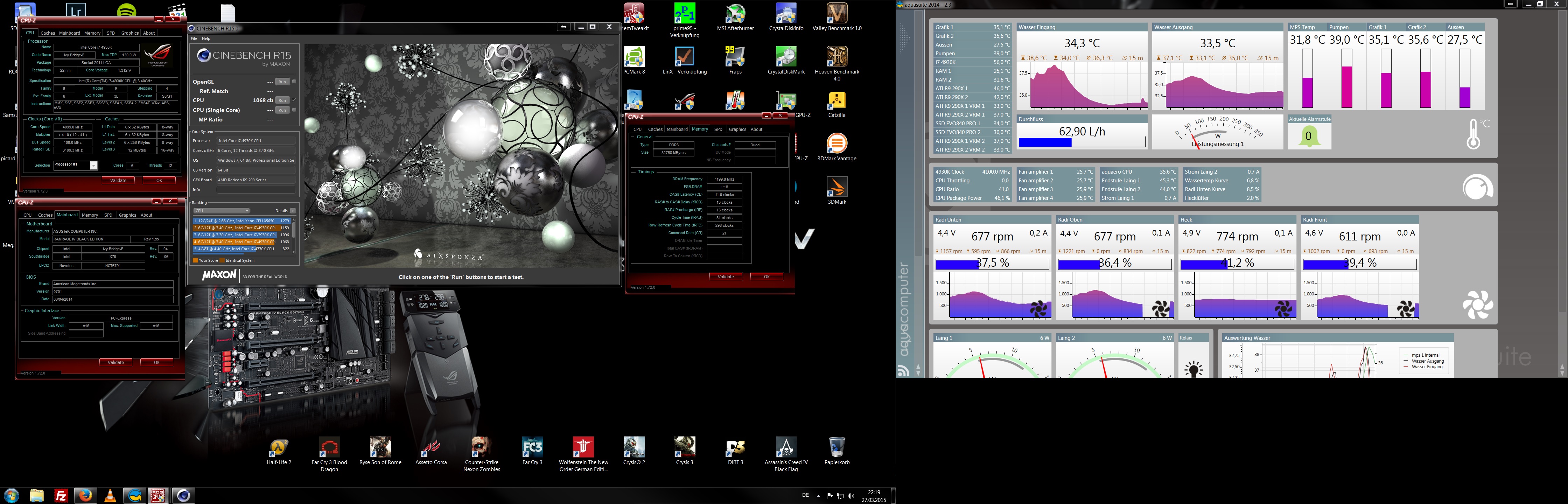The width and height of the screenshot is (1568, 504).
Task: Run the CPU test in Cinebench
Action: (282, 100)
